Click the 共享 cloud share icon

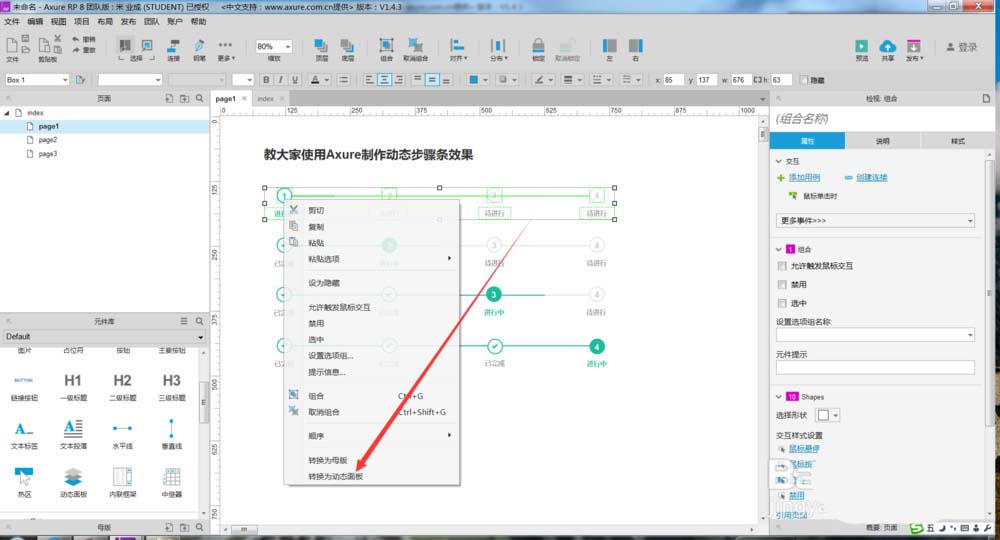887,46
